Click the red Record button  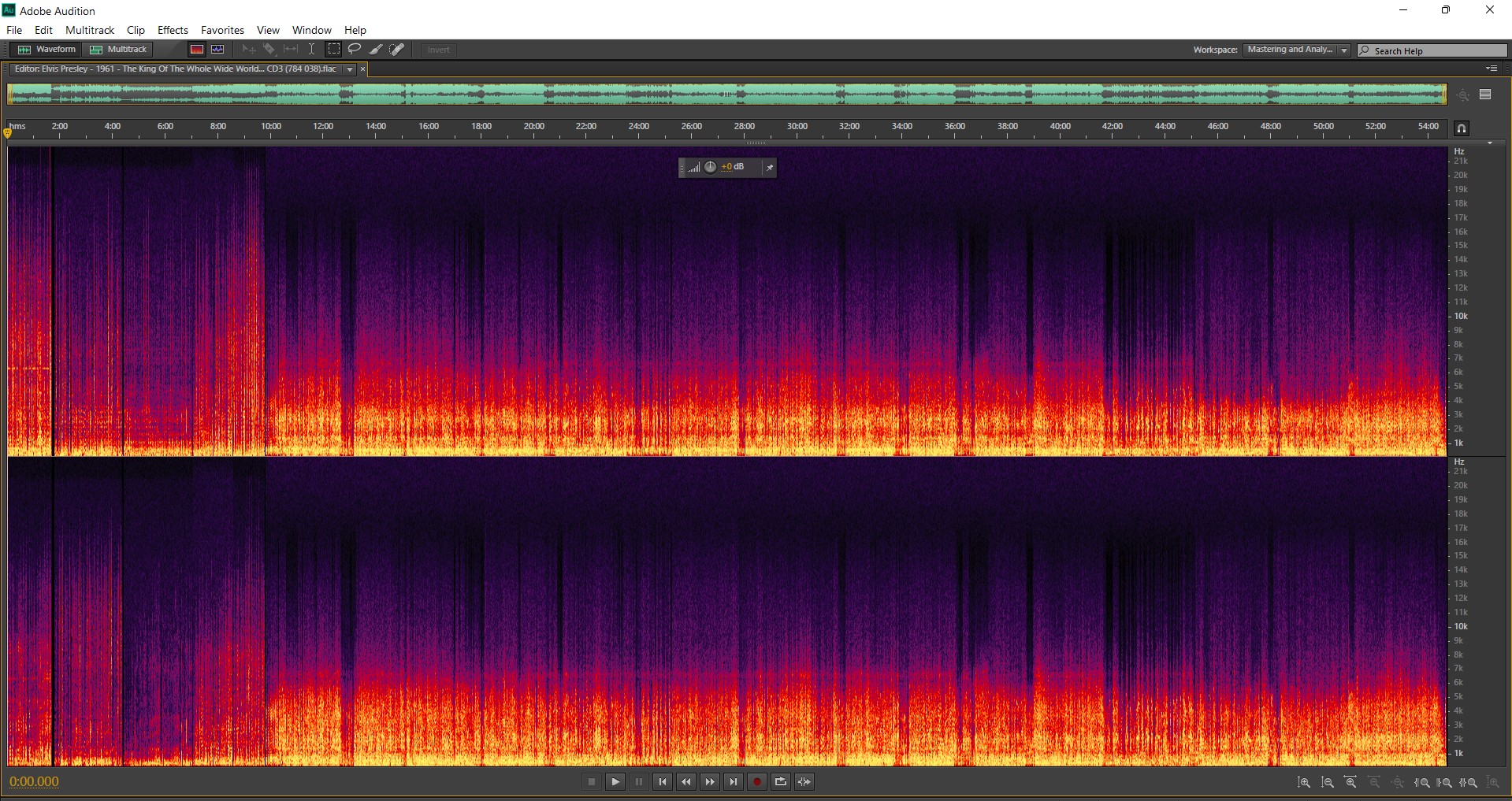pos(757,782)
